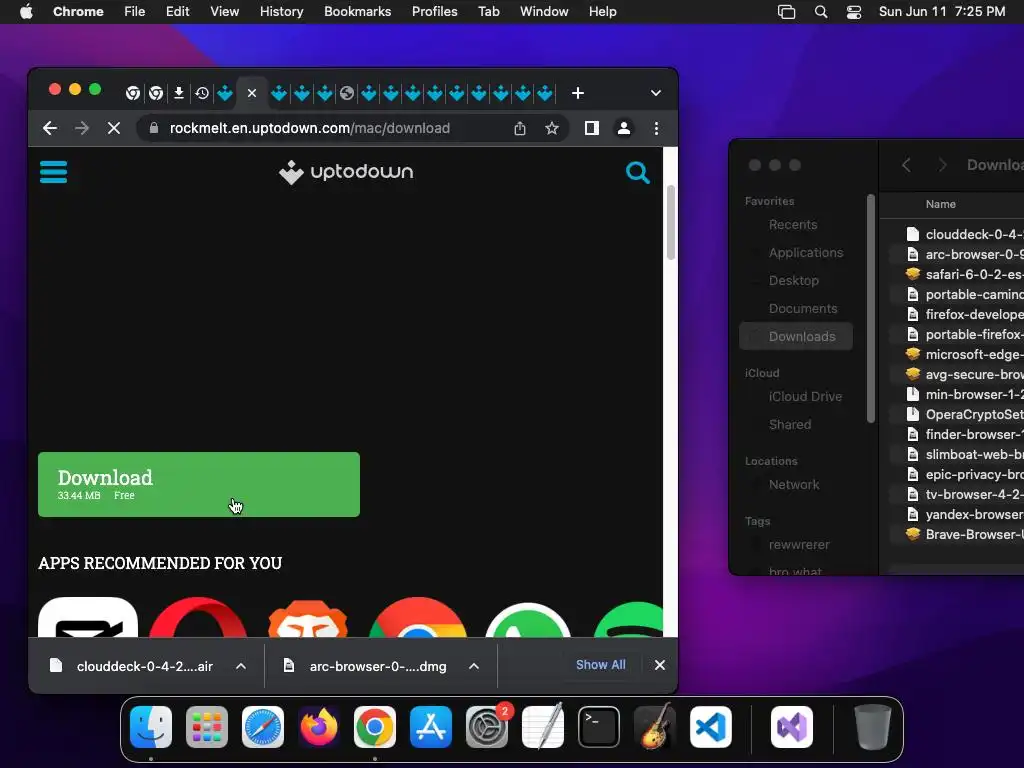Screen dimensions: 1024x768
Task: Open the Chrome profile icon
Action: coord(624,128)
